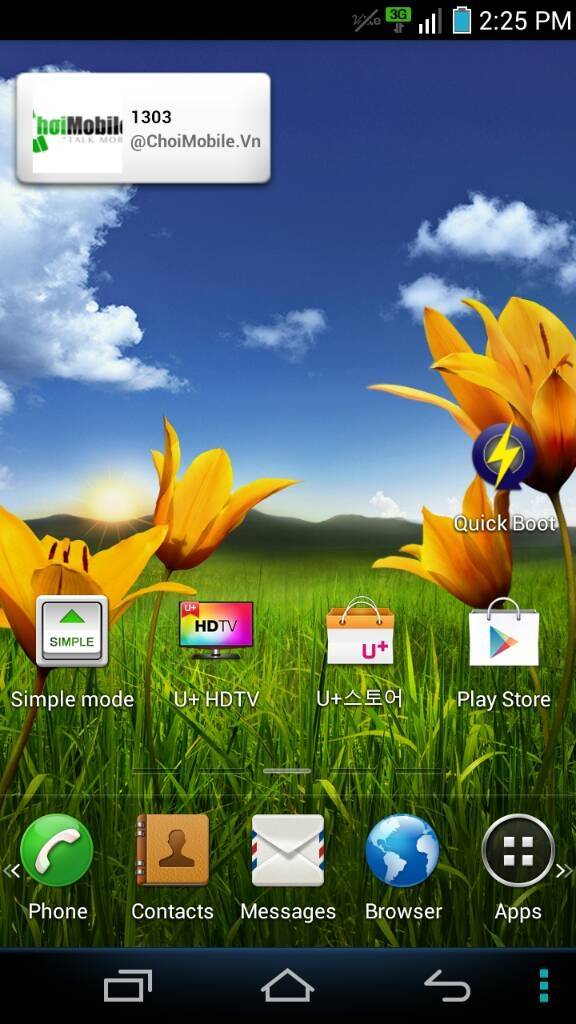Expand dock right with double chevron

[564, 871]
